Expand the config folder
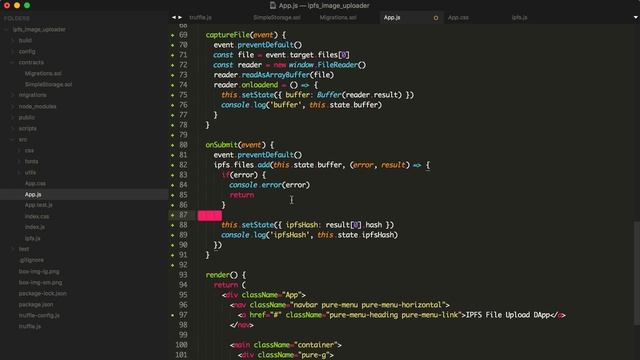This screenshot has height=360, width=640. pyautogui.click(x=13, y=51)
